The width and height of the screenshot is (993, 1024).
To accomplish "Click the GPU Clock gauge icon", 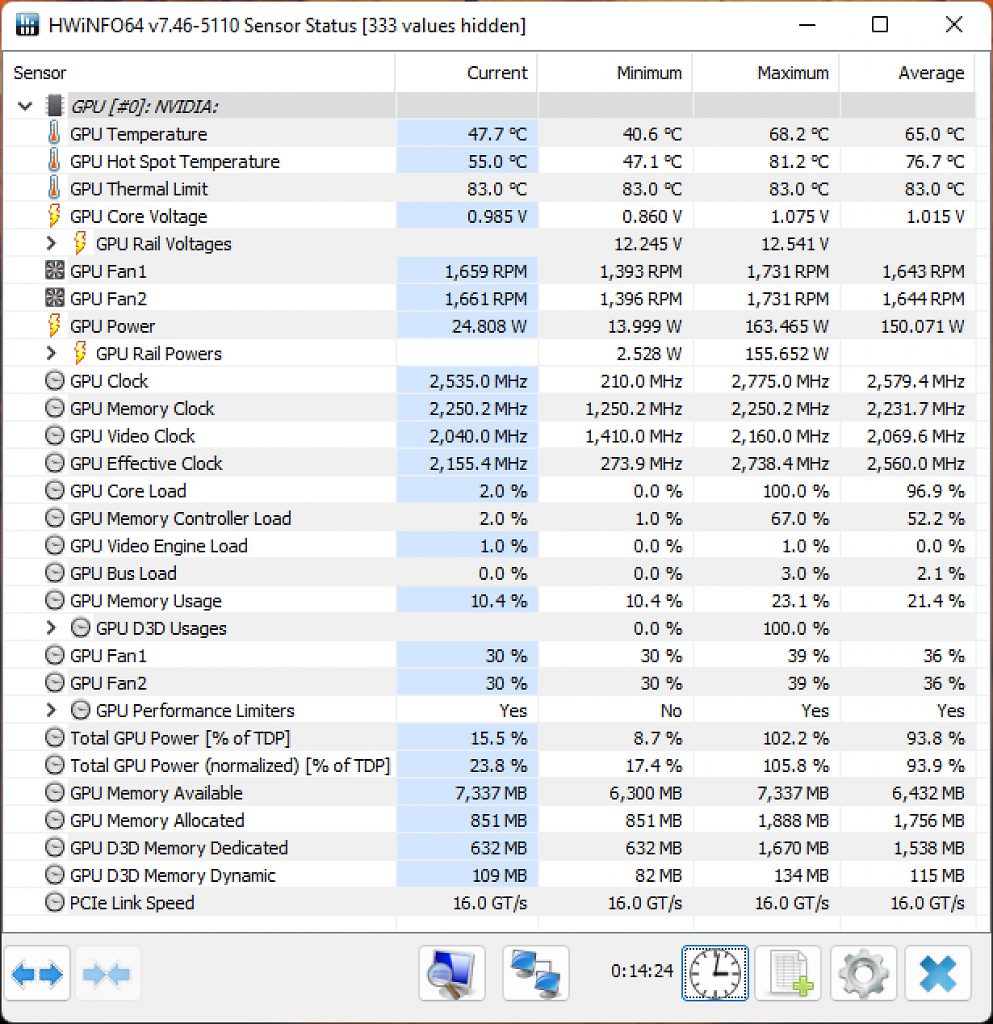I will 55,380.
